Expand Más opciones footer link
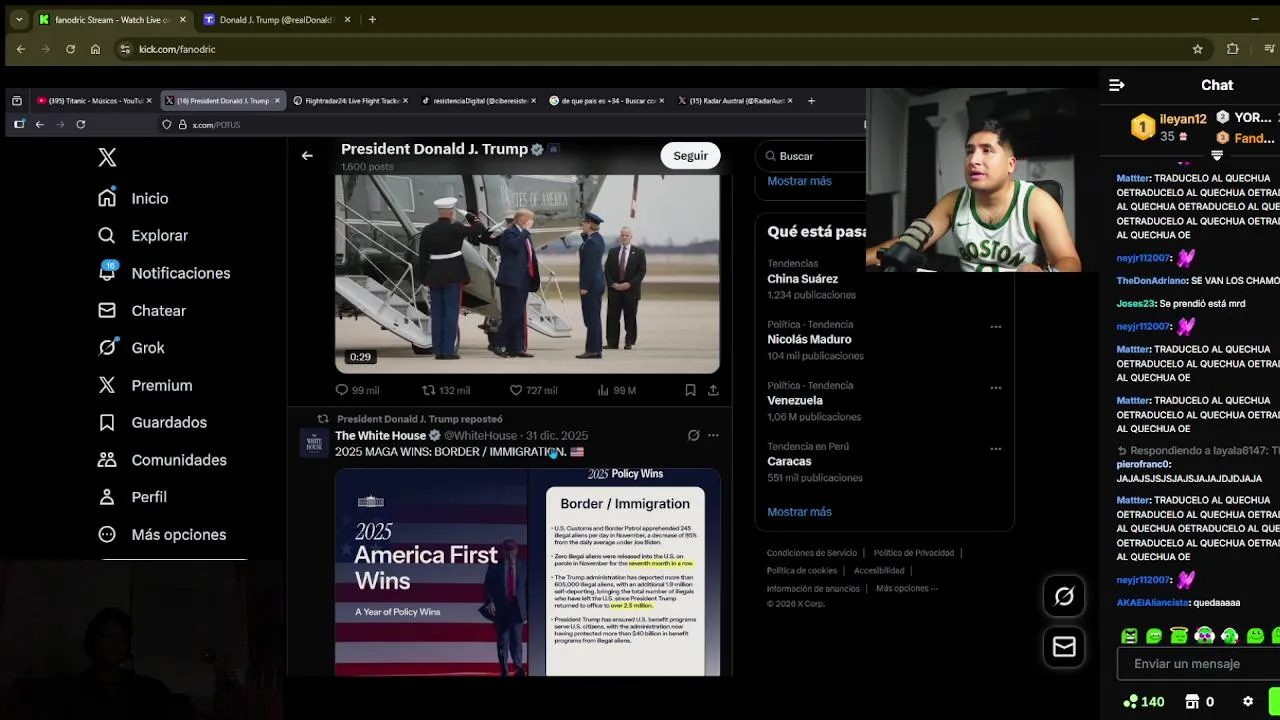Screen dimensions: 1280x720 (x=907, y=588)
